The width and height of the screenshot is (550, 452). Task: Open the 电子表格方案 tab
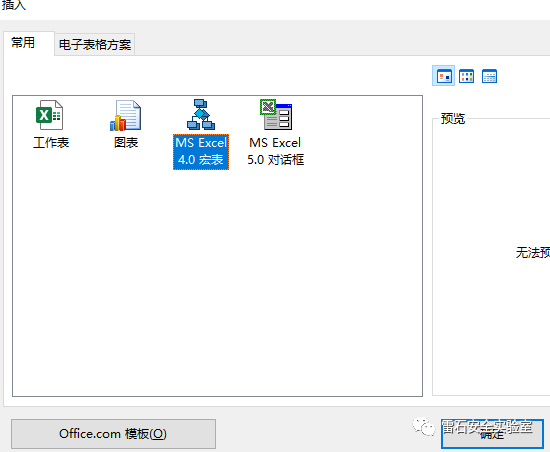click(95, 45)
